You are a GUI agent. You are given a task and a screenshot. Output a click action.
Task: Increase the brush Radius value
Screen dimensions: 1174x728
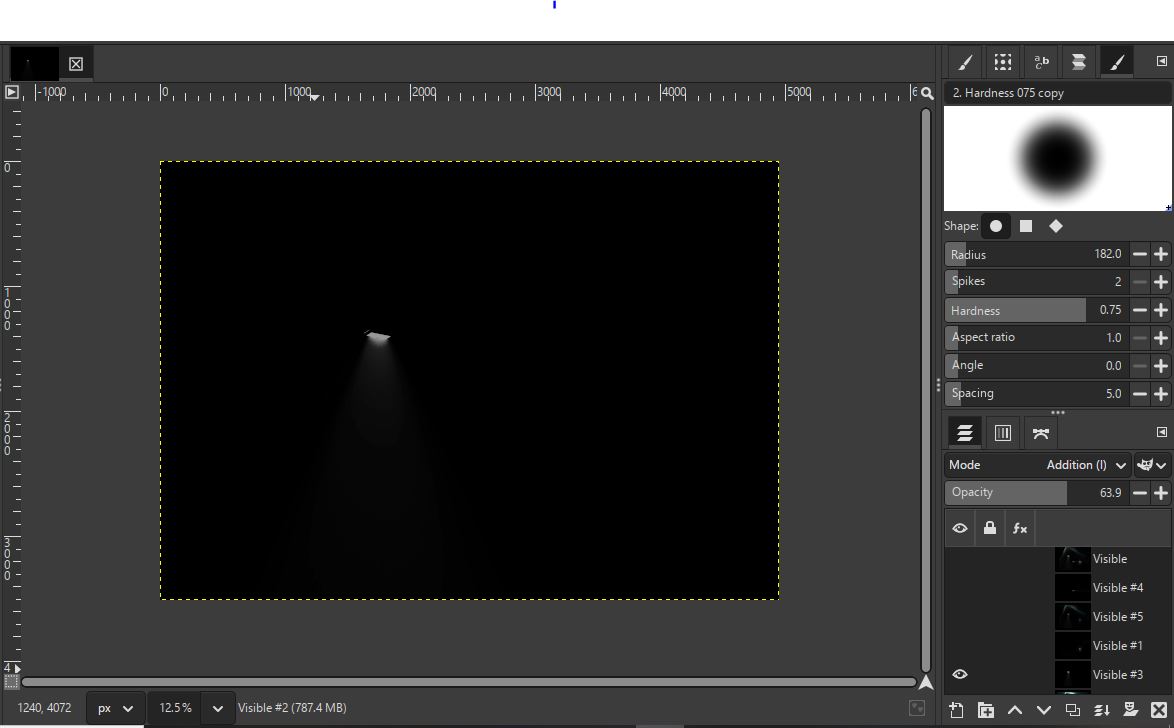pos(1161,255)
